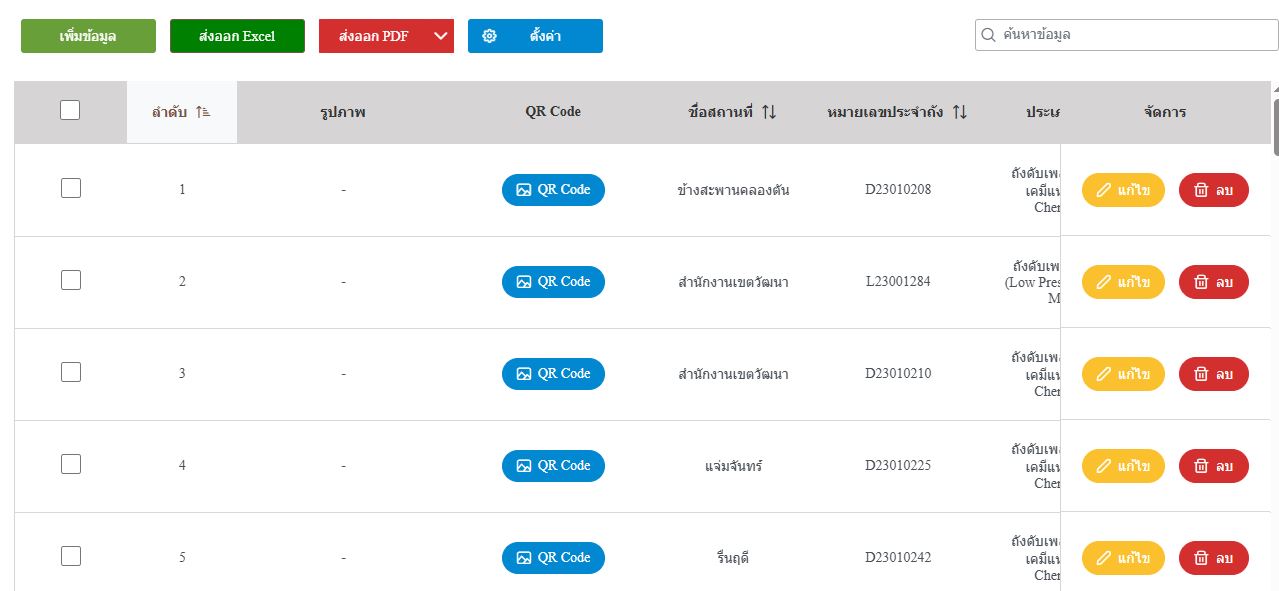Open the ตั้งค่า settings menu
The width and height of the screenshot is (1279, 591).
click(x=535, y=36)
